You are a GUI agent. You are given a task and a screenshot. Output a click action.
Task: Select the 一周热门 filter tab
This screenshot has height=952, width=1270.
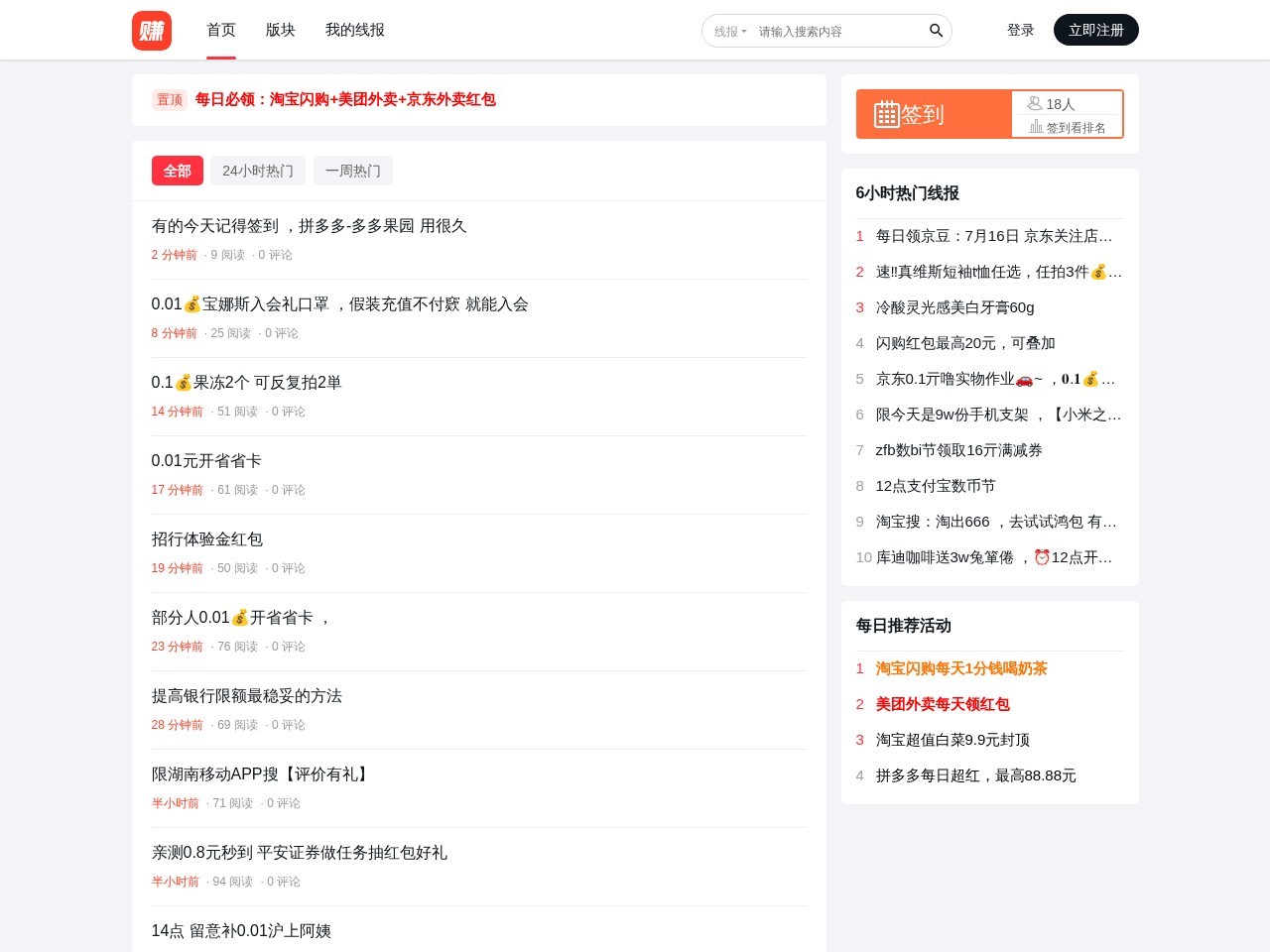click(x=353, y=171)
